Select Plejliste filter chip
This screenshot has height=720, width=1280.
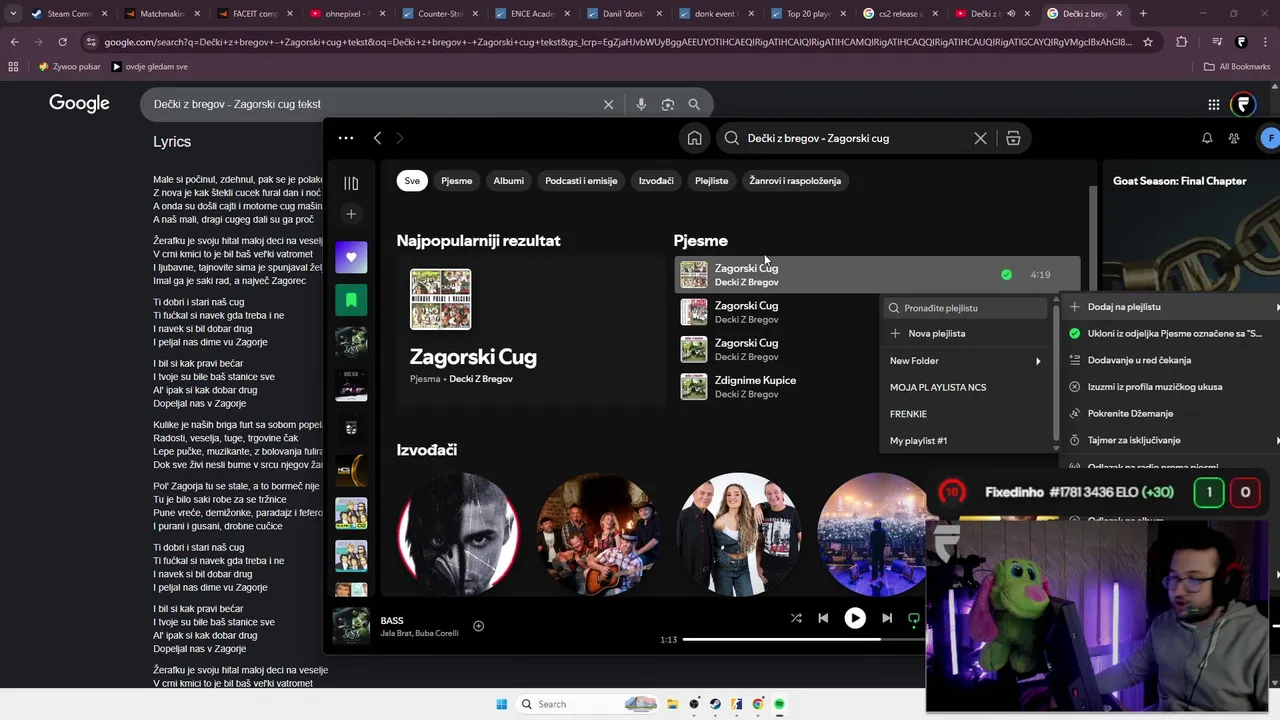point(712,181)
